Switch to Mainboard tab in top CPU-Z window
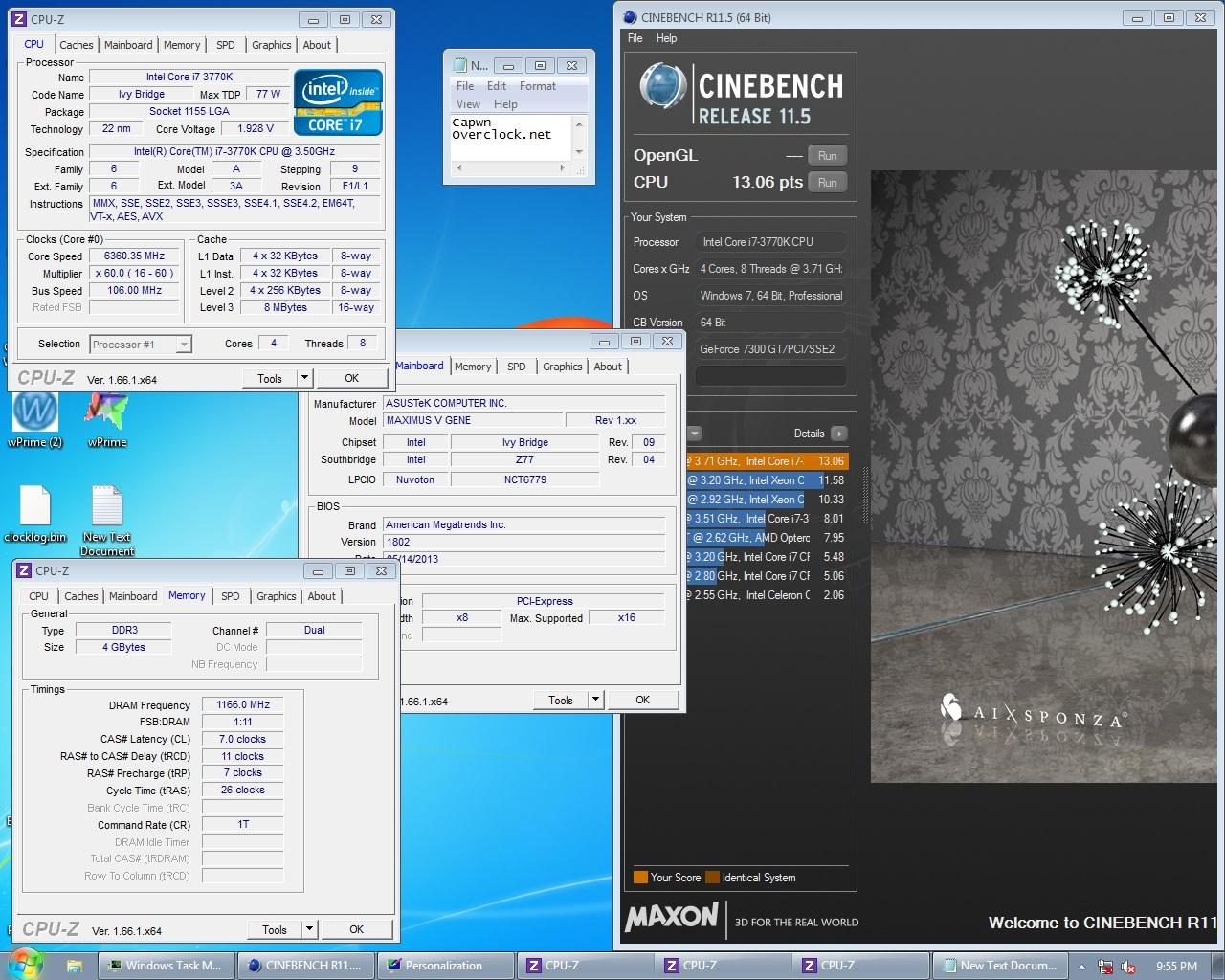This screenshot has width=1225, height=980. pos(128,45)
